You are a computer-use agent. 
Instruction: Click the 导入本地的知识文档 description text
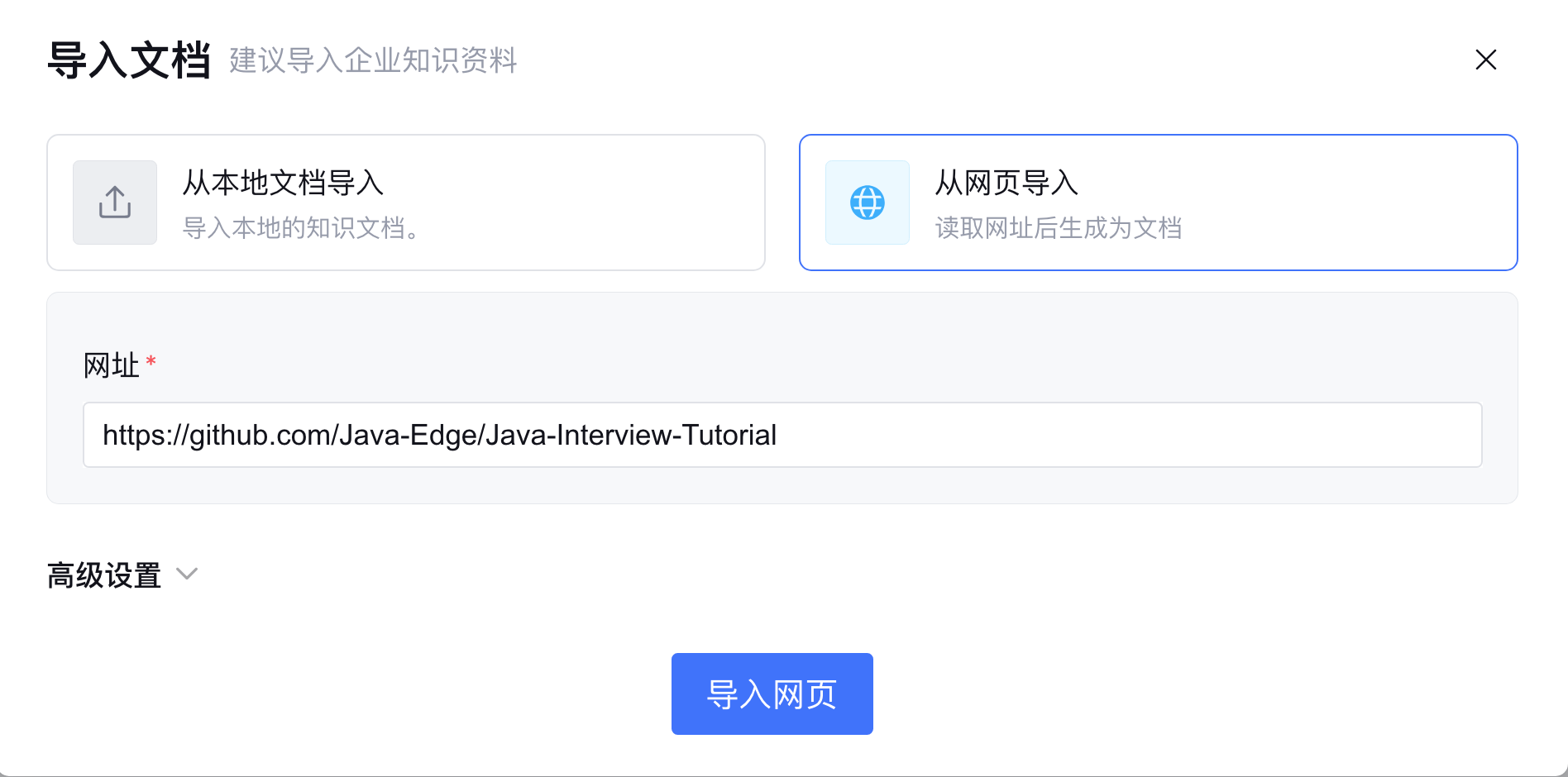pyautogui.click(x=302, y=228)
